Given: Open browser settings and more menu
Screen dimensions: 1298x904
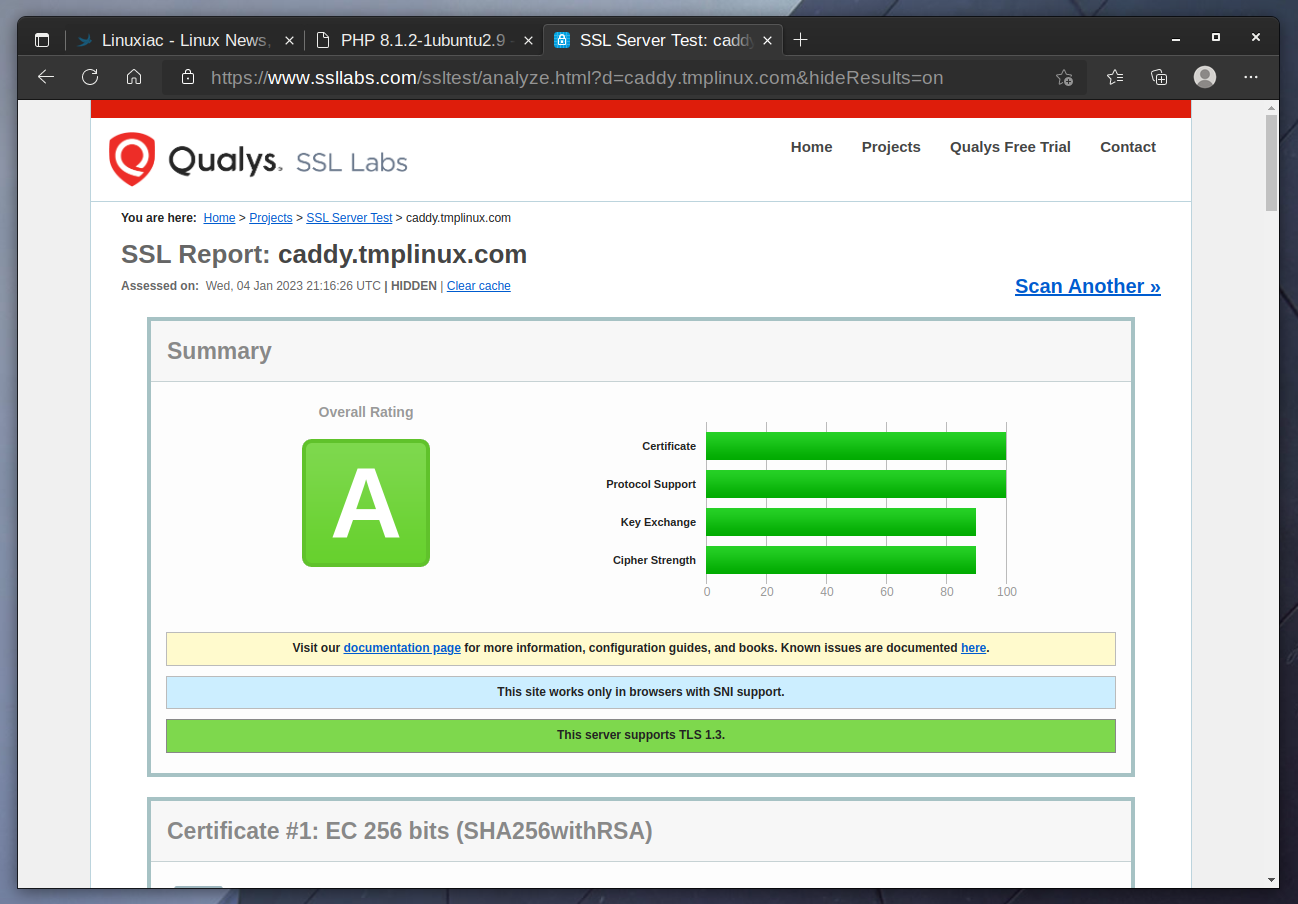Looking at the screenshot, I should [1251, 77].
